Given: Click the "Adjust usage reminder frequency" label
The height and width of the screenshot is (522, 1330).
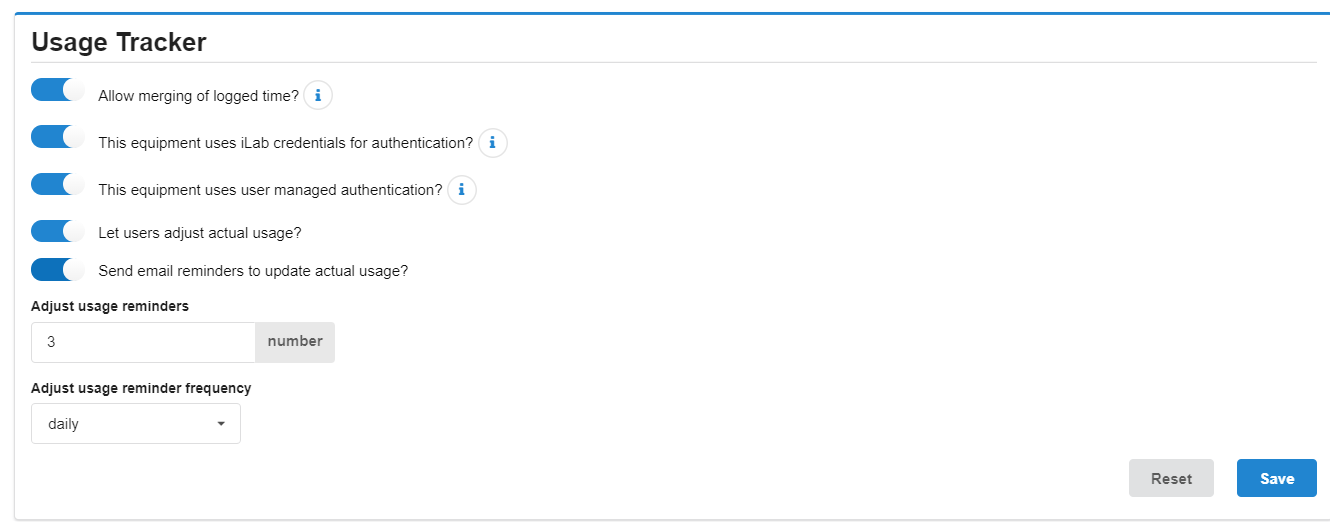Looking at the screenshot, I should (141, 388).
